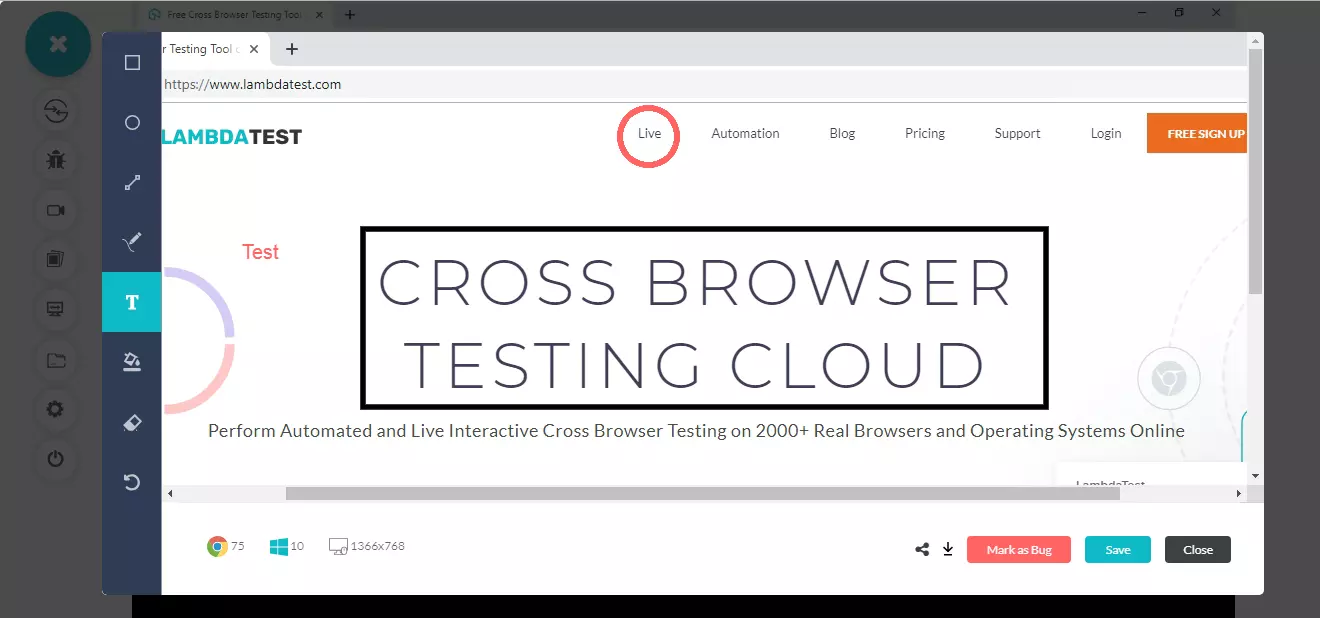This screenshot has width=1320, height=618.
Task: Open the Automation menu item
Action: pos(745,133)
